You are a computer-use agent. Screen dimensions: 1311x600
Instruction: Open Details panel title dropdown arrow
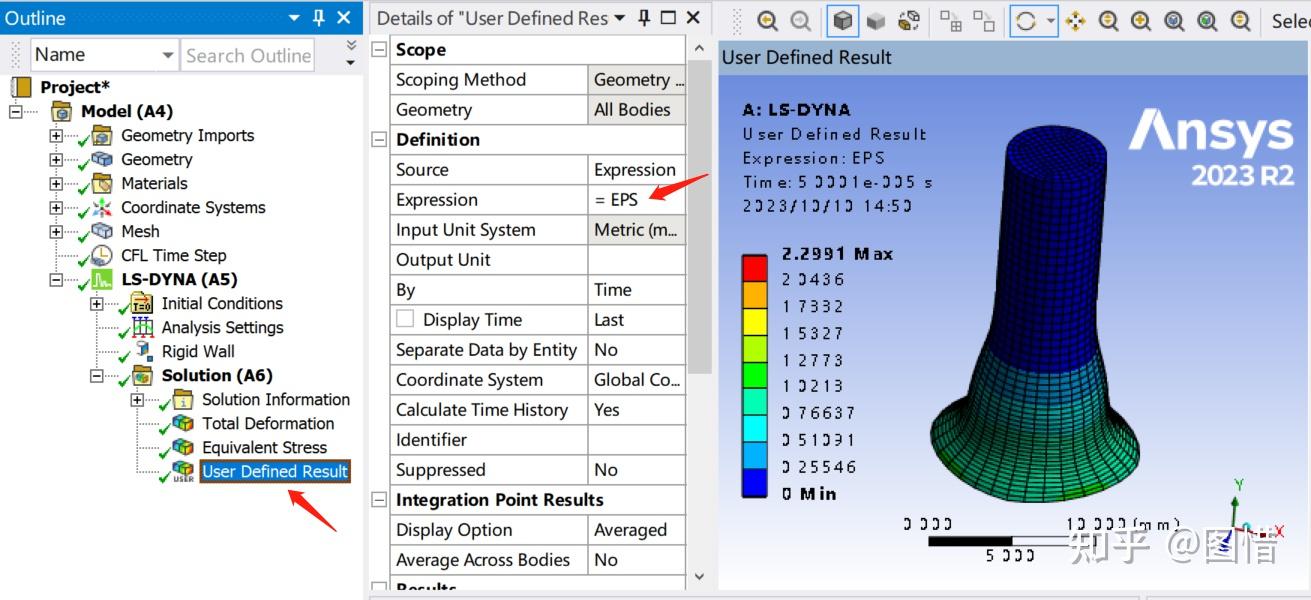tap(620, 18)
